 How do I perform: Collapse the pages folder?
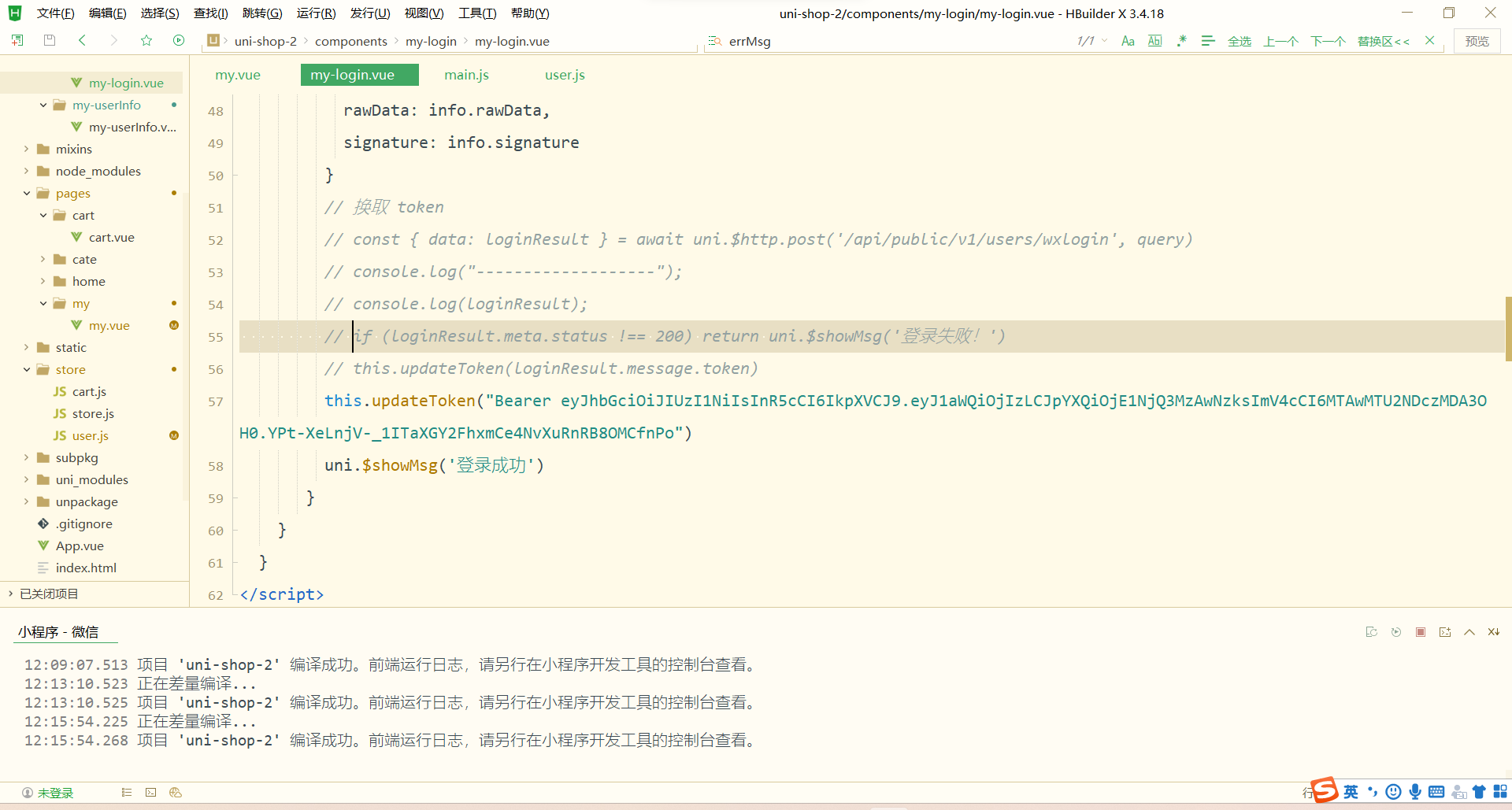pos(27,193)
